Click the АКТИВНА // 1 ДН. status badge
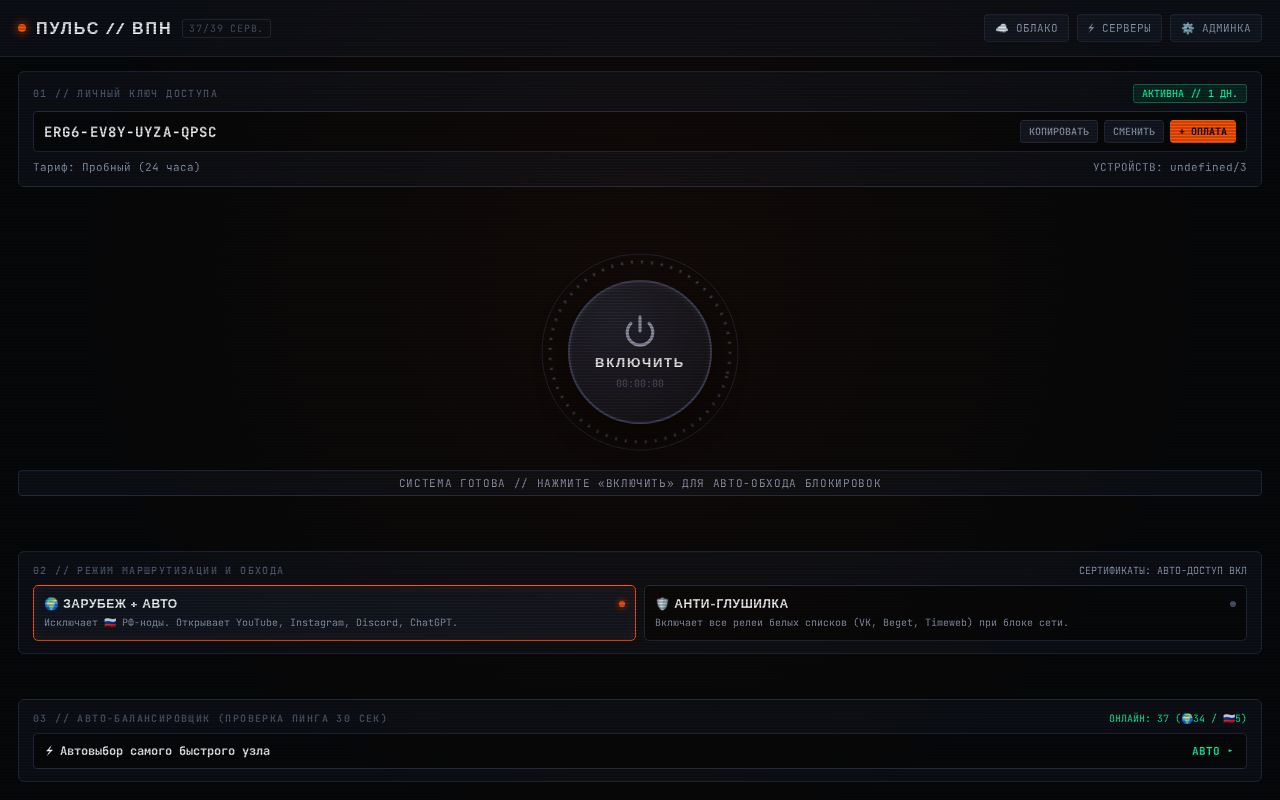The height and width of the screenshot is (800, 1280). pos(1190,93)
